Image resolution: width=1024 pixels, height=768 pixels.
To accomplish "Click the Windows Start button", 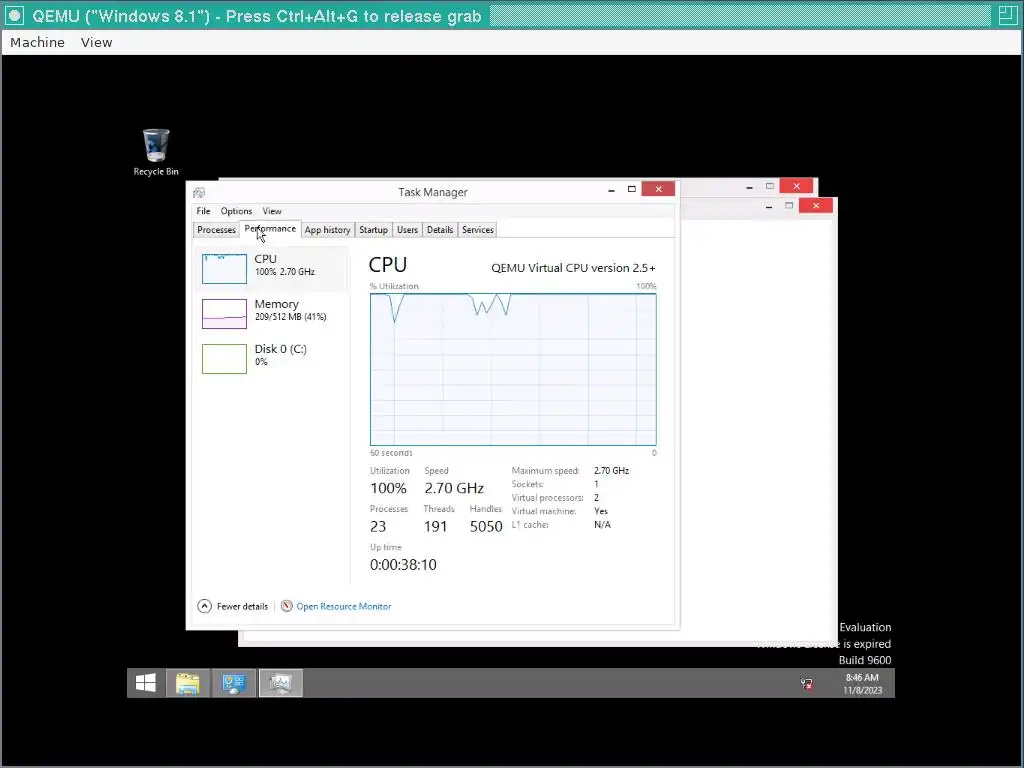I will [x=146, y=682].
